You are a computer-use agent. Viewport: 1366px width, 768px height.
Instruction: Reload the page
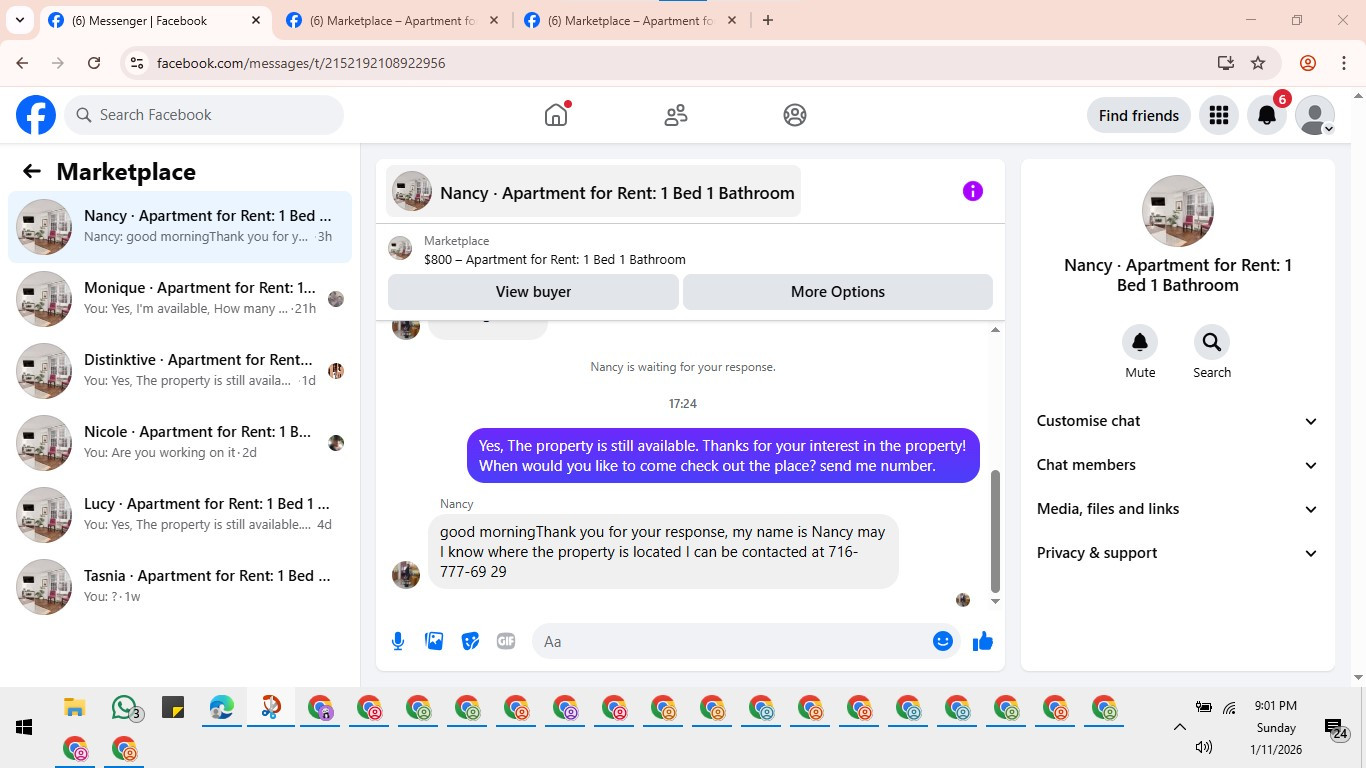[x=94, y=63]
